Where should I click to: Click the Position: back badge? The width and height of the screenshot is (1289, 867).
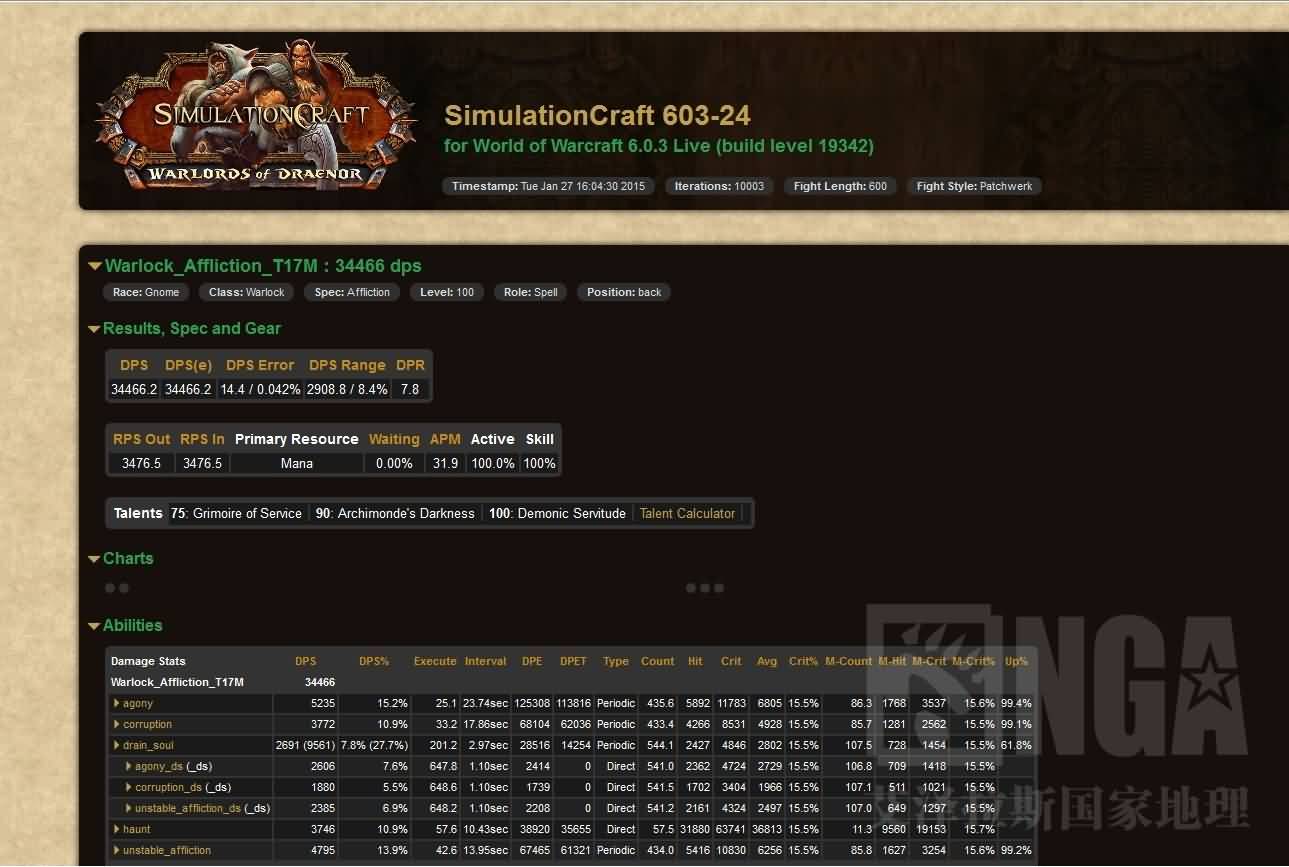(624, 292)
